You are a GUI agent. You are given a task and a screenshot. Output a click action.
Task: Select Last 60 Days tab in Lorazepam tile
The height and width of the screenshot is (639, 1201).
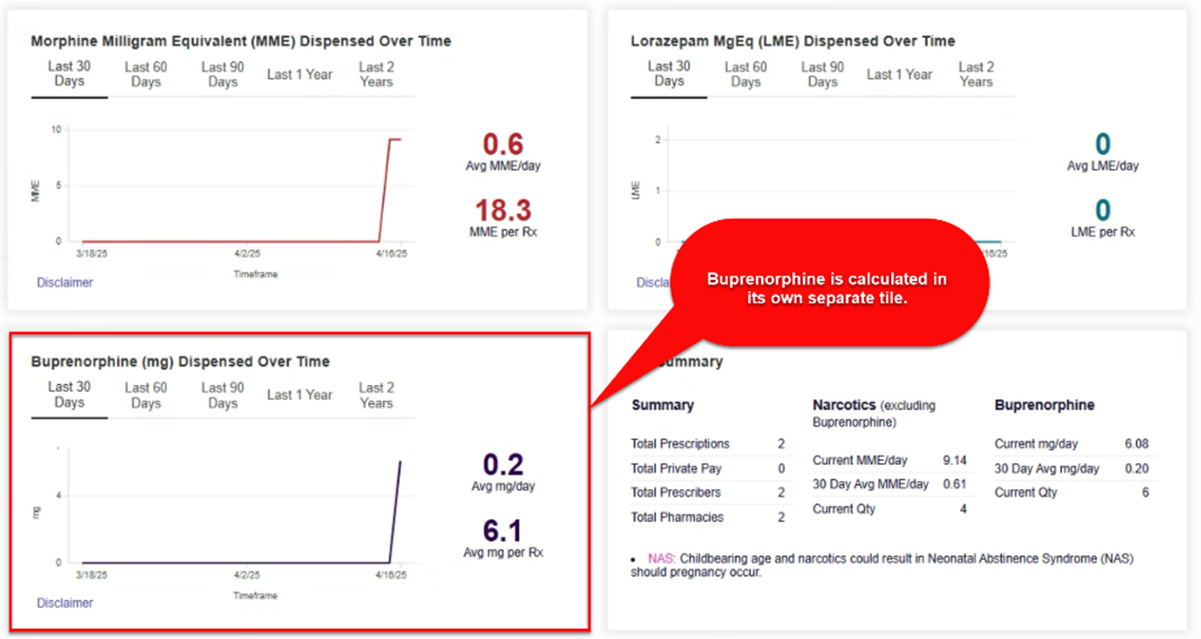point(746,74)
